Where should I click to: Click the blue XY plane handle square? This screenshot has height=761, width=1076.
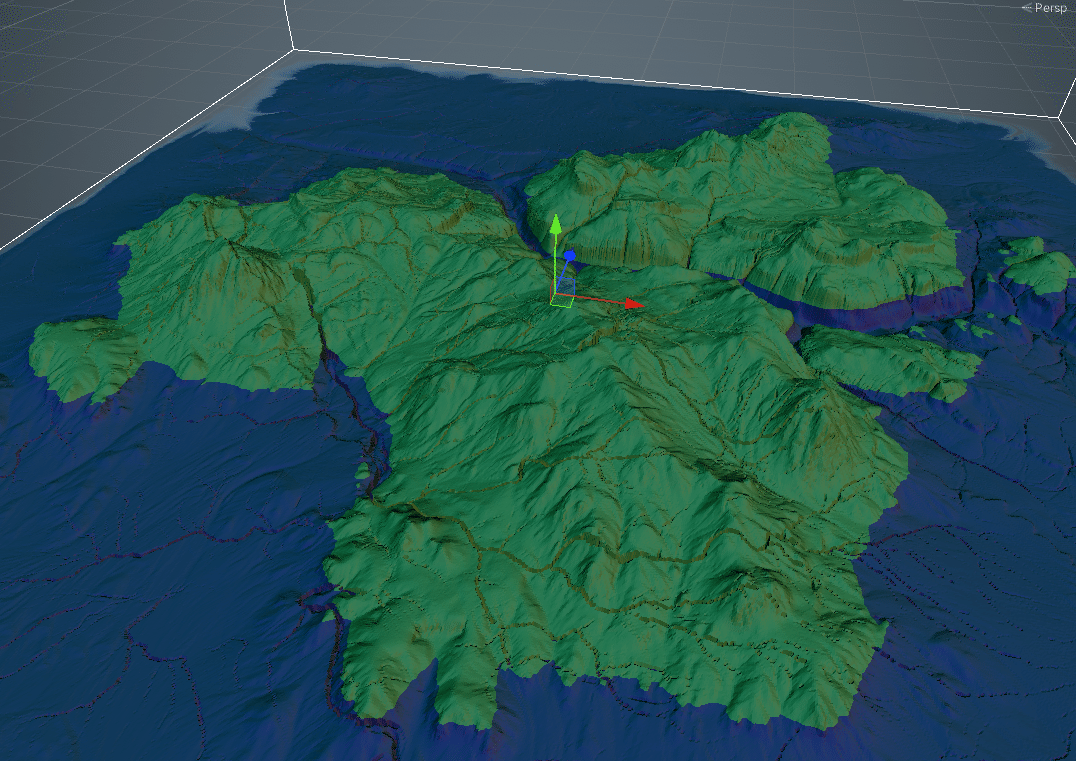click(x=565, y=285)
